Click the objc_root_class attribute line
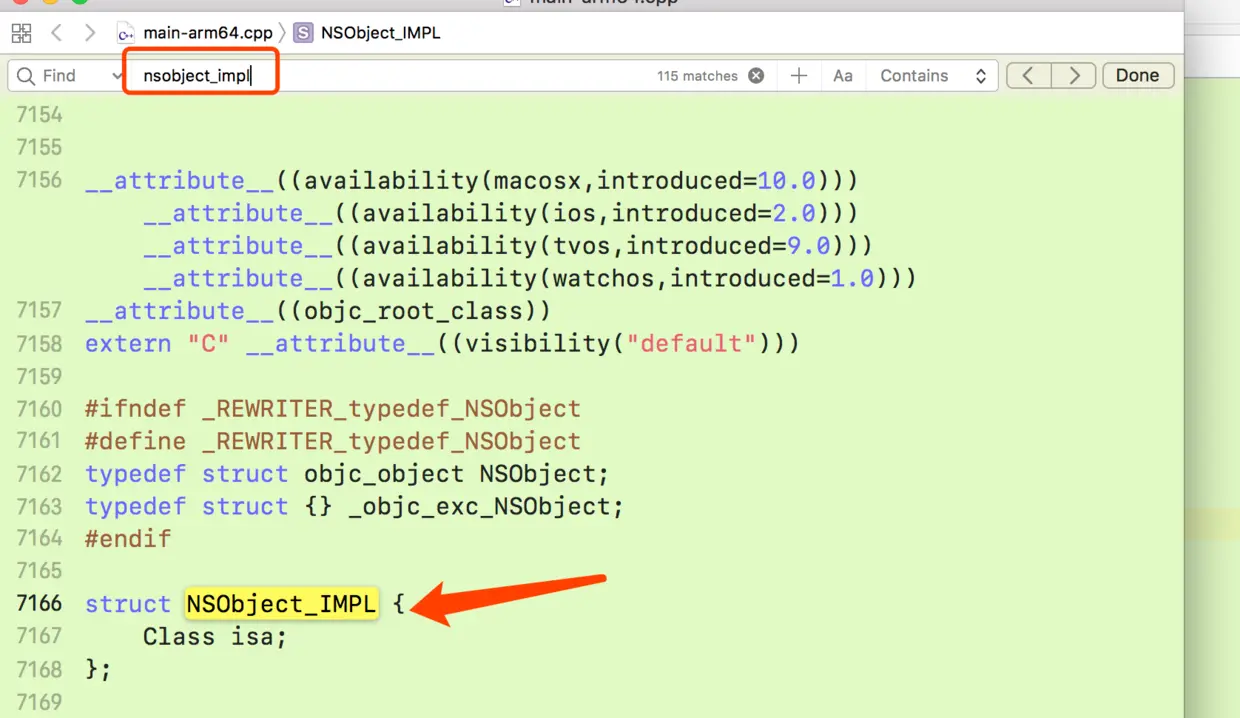Screen dimensions: 1240x718 [x=318, y=311]
